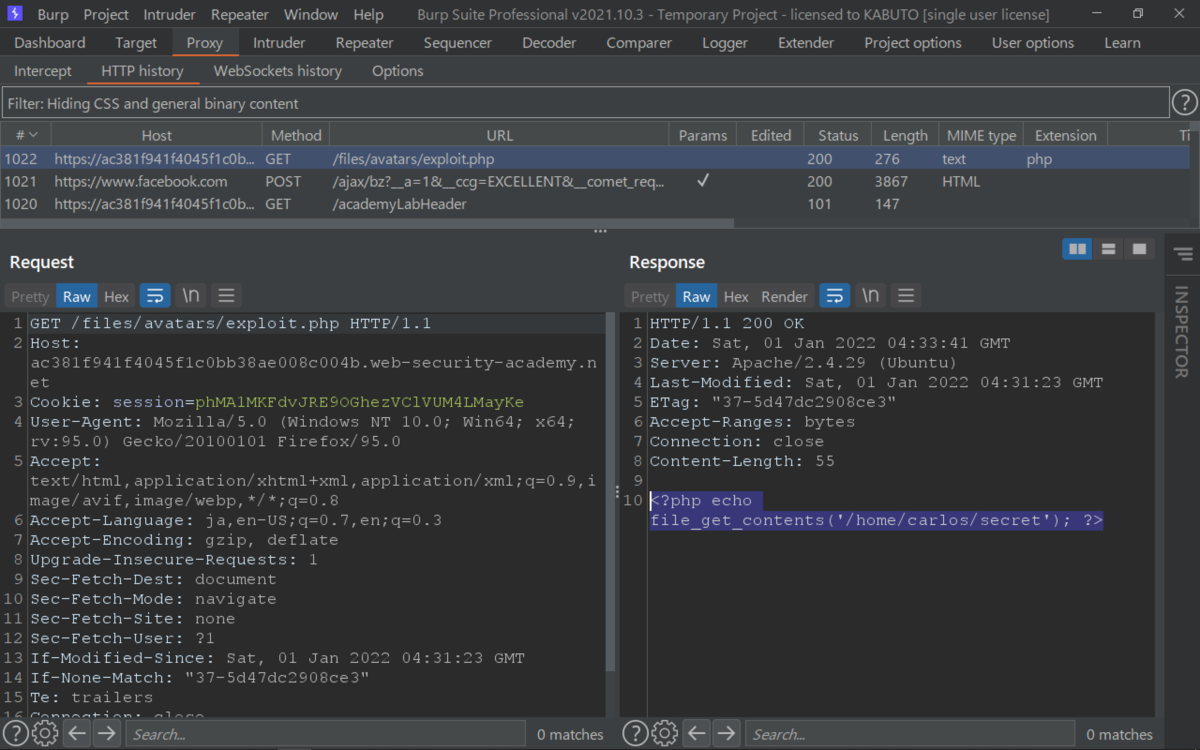1200x750 pixels.
Task: Select Raw view in Response panel
Action: pos(696,296)
